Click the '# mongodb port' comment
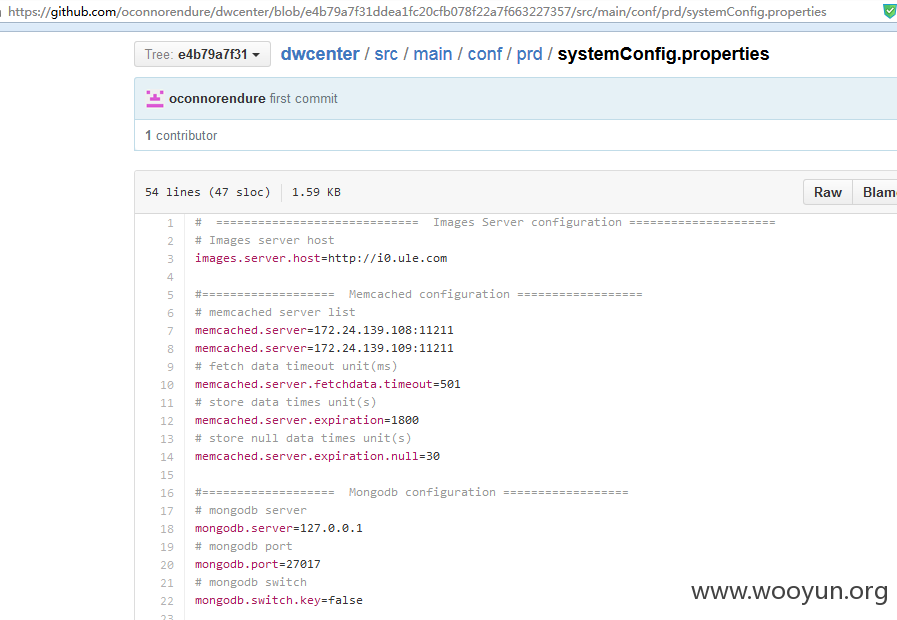This screenshot has height=620, width=897. click(x=243, y=546)
